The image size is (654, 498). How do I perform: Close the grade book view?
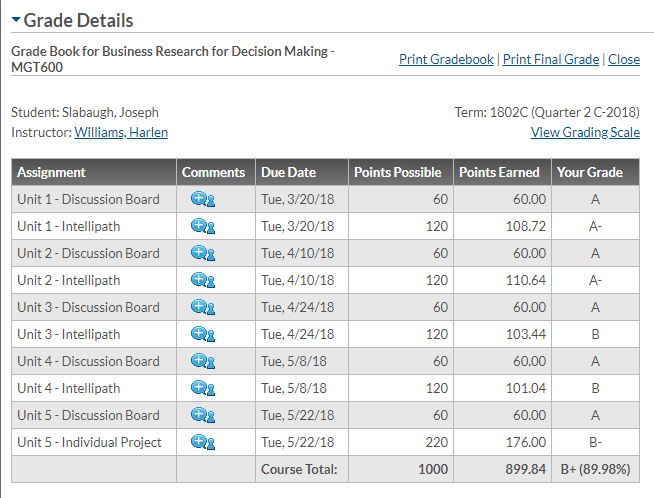pyautogui.click(x=624, y=59)
